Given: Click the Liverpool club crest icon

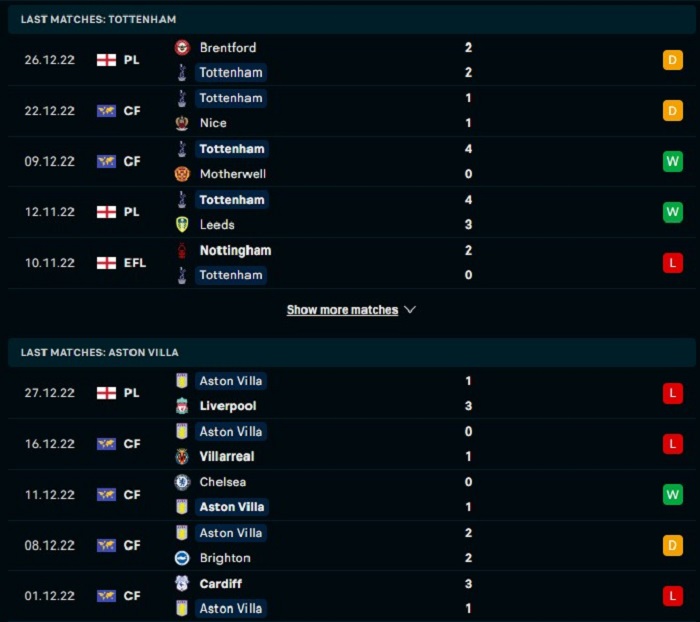Looking at the screenshot, I should (182, 405).
